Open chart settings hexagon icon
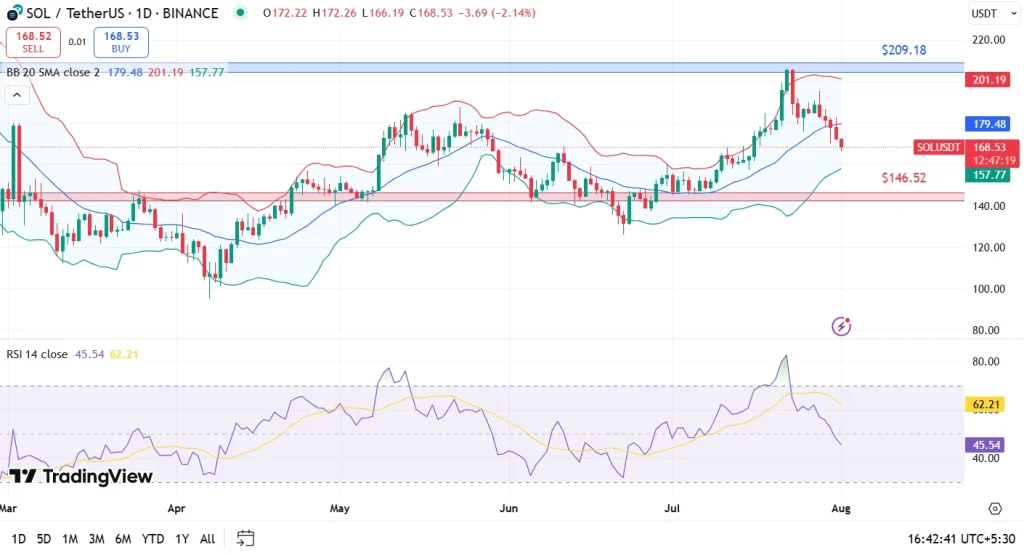The image size is (1024, 555). pos(995,509)
